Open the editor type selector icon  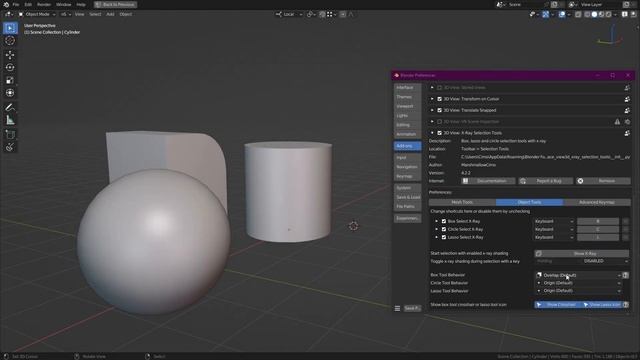[x=8, y=14]
